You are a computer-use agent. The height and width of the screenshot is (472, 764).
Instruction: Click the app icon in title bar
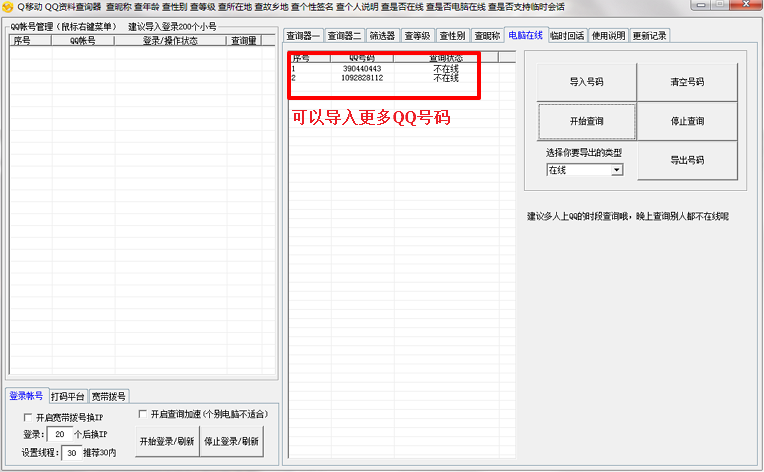(x=7, y=7)
